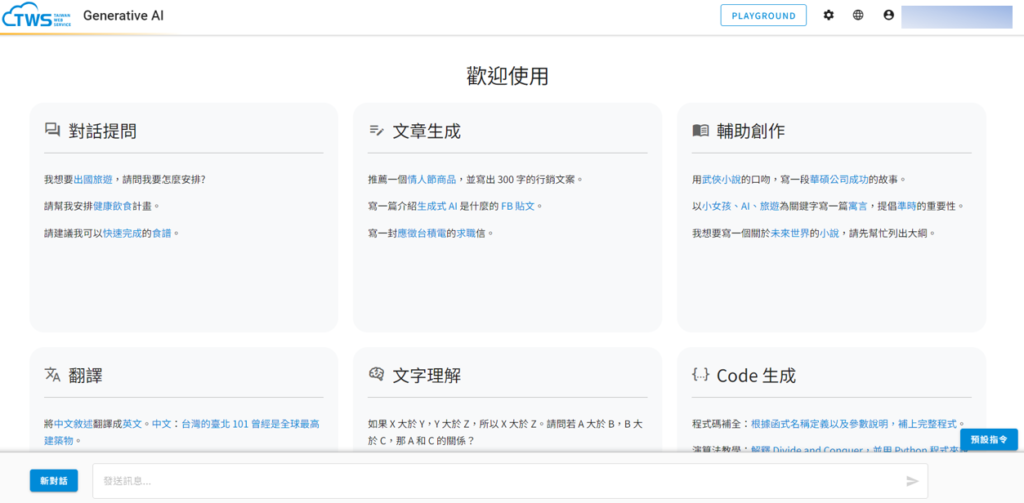The height and width of the screenshot is (503, 1024).
Task: Focus the 發送訊息 message input field
Action: 500,481
